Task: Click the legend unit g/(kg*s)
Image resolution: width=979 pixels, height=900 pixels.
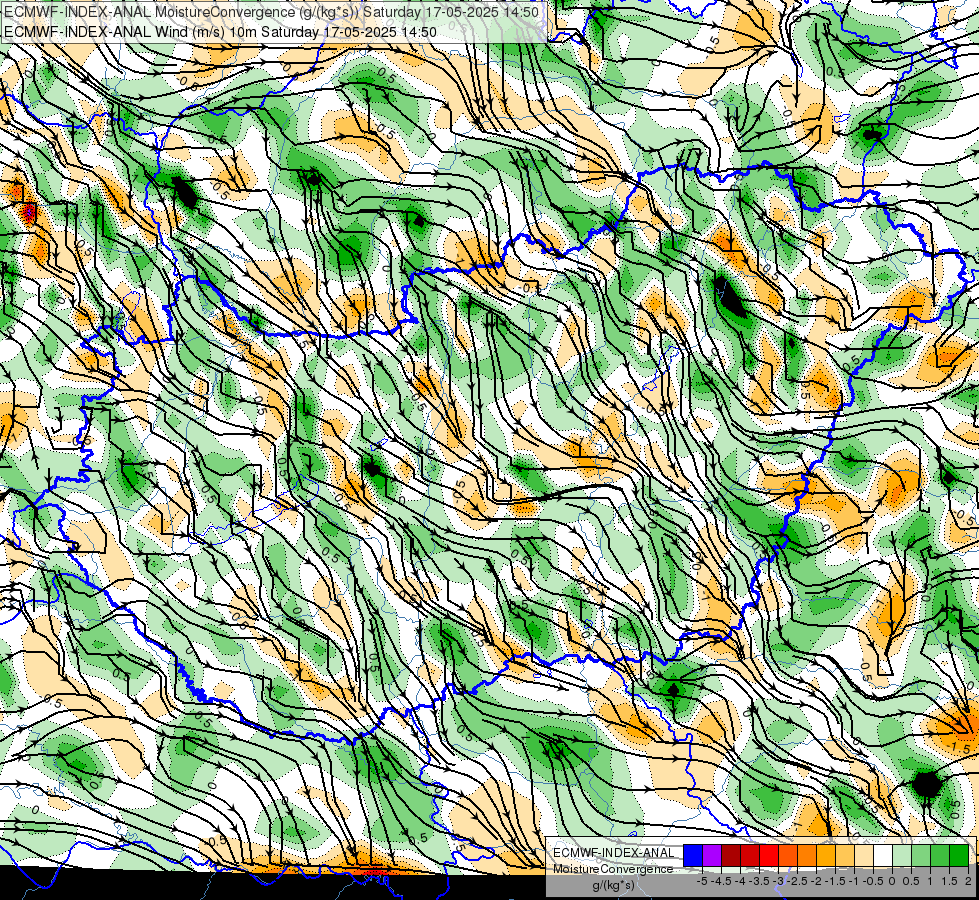Action: tap(613, 886)
